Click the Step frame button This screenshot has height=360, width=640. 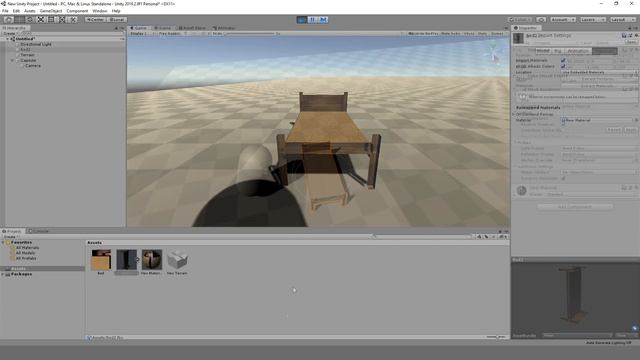[x=323, y=20]
